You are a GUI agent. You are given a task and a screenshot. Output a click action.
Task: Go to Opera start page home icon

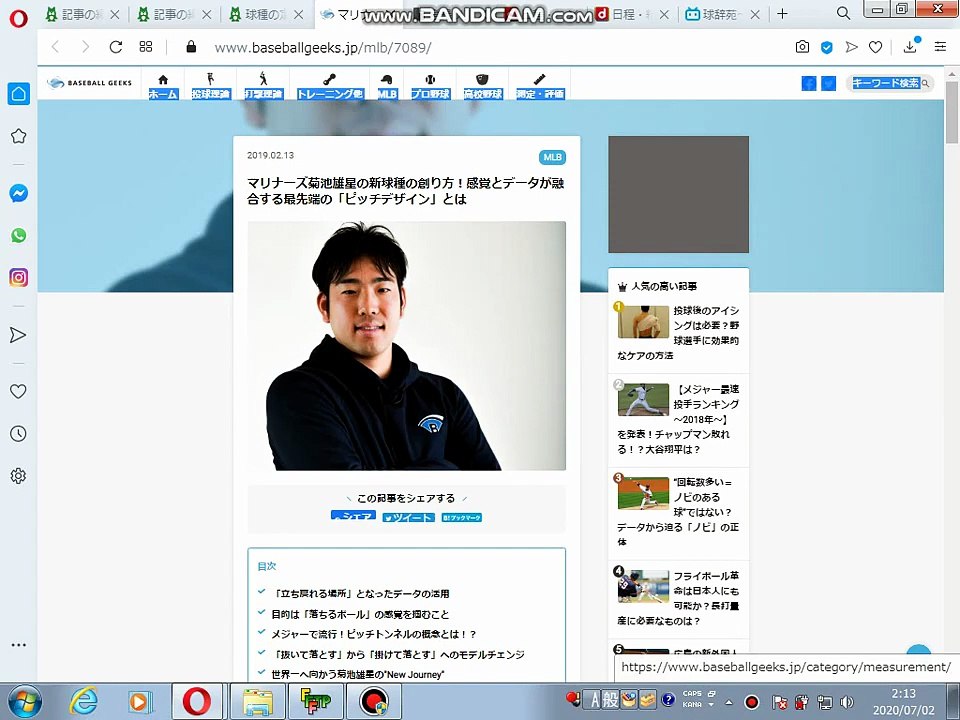click(18, 94)
